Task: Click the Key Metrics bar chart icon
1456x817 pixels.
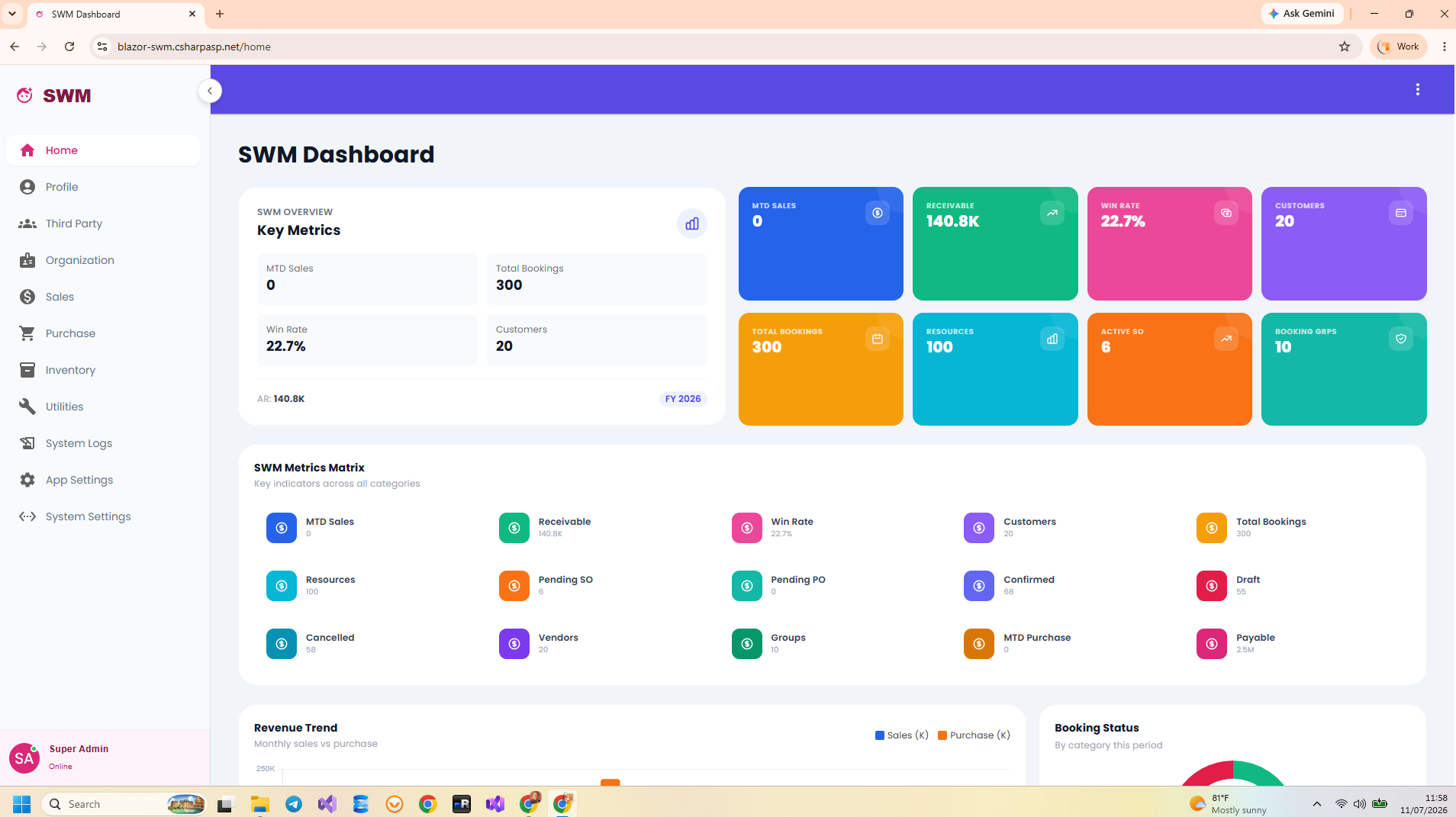Action: click(692, 224)
